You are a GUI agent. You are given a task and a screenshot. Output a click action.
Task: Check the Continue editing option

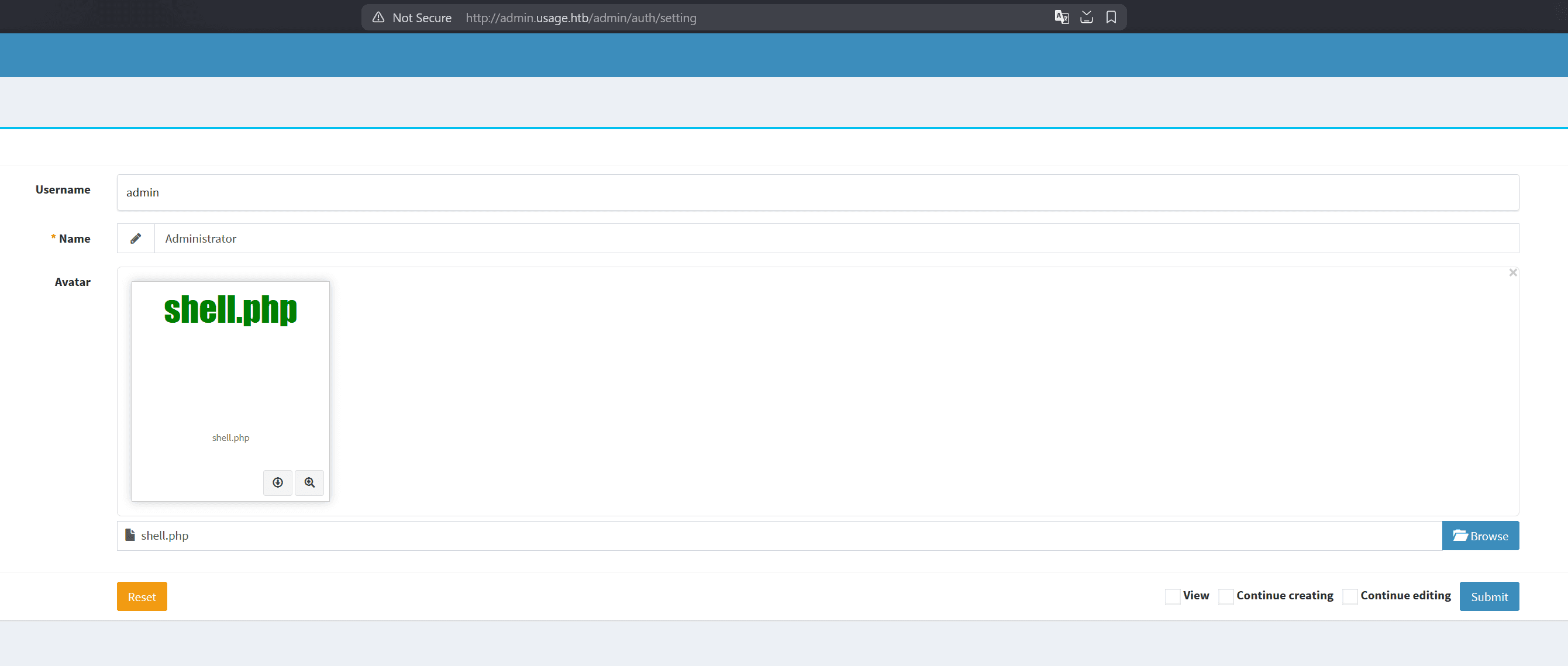click(x=1349, y=596)
